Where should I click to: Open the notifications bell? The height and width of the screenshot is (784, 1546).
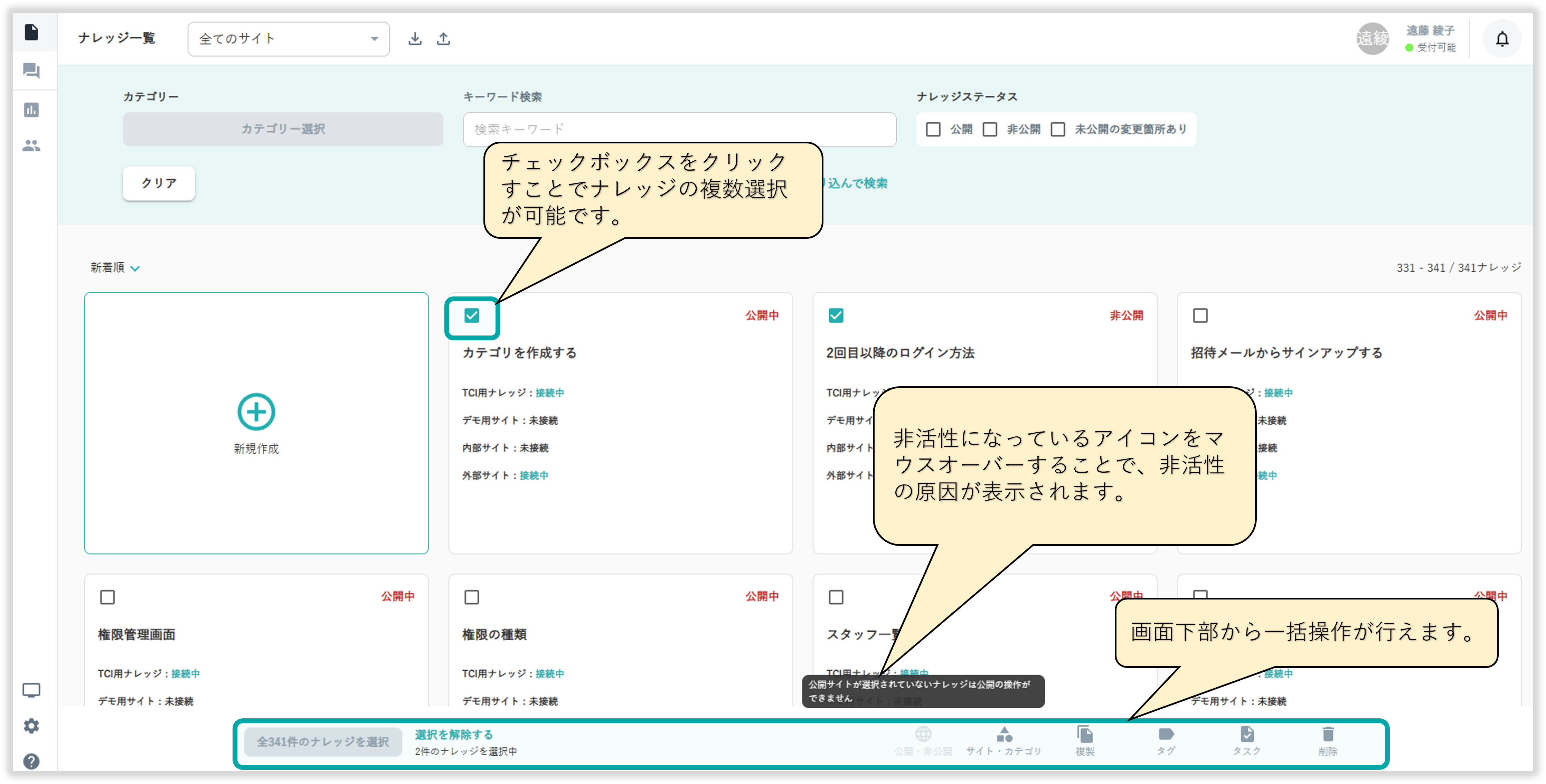tap(1501, 39)
